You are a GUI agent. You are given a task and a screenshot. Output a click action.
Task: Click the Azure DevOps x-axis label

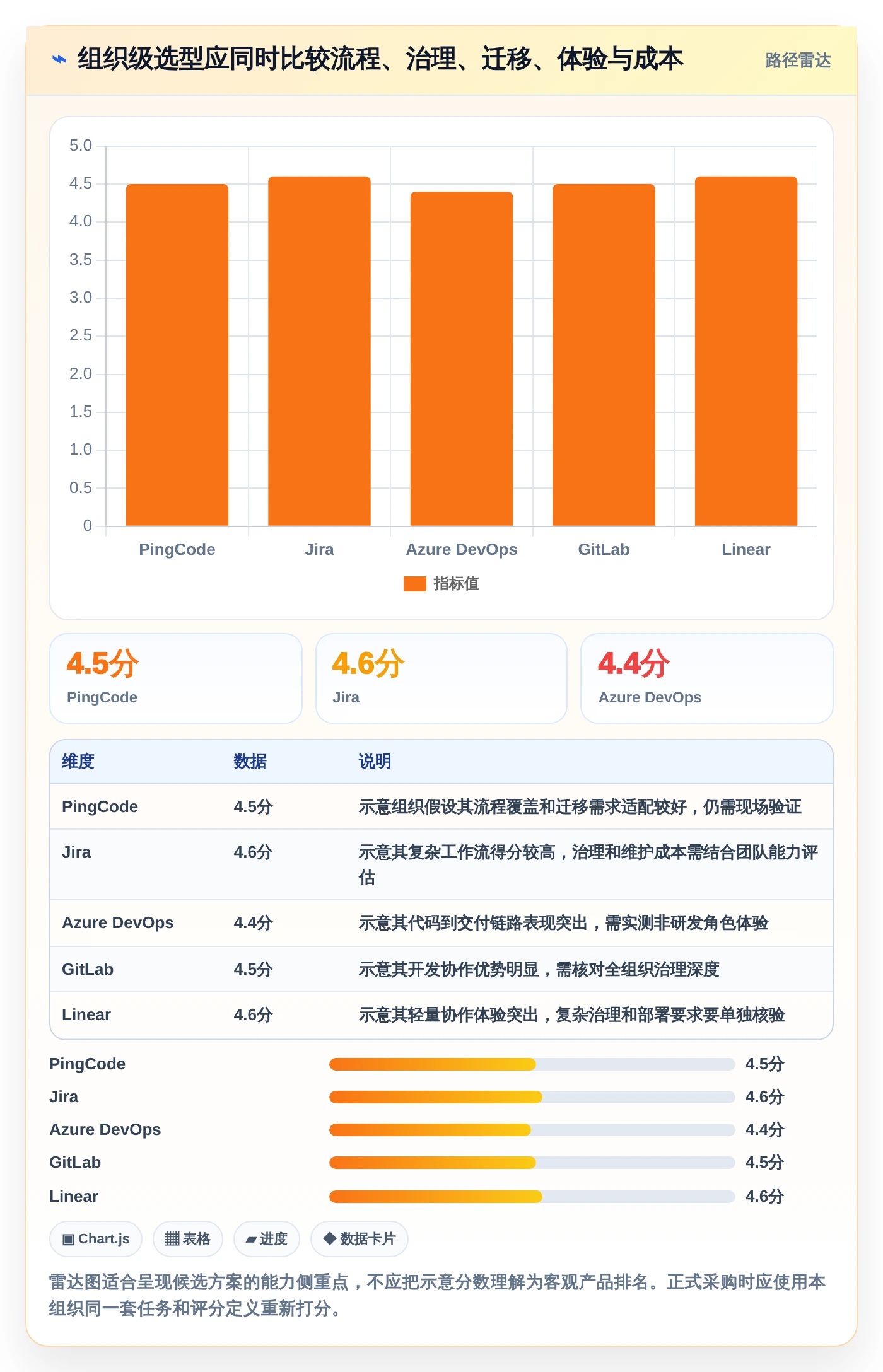462,549
